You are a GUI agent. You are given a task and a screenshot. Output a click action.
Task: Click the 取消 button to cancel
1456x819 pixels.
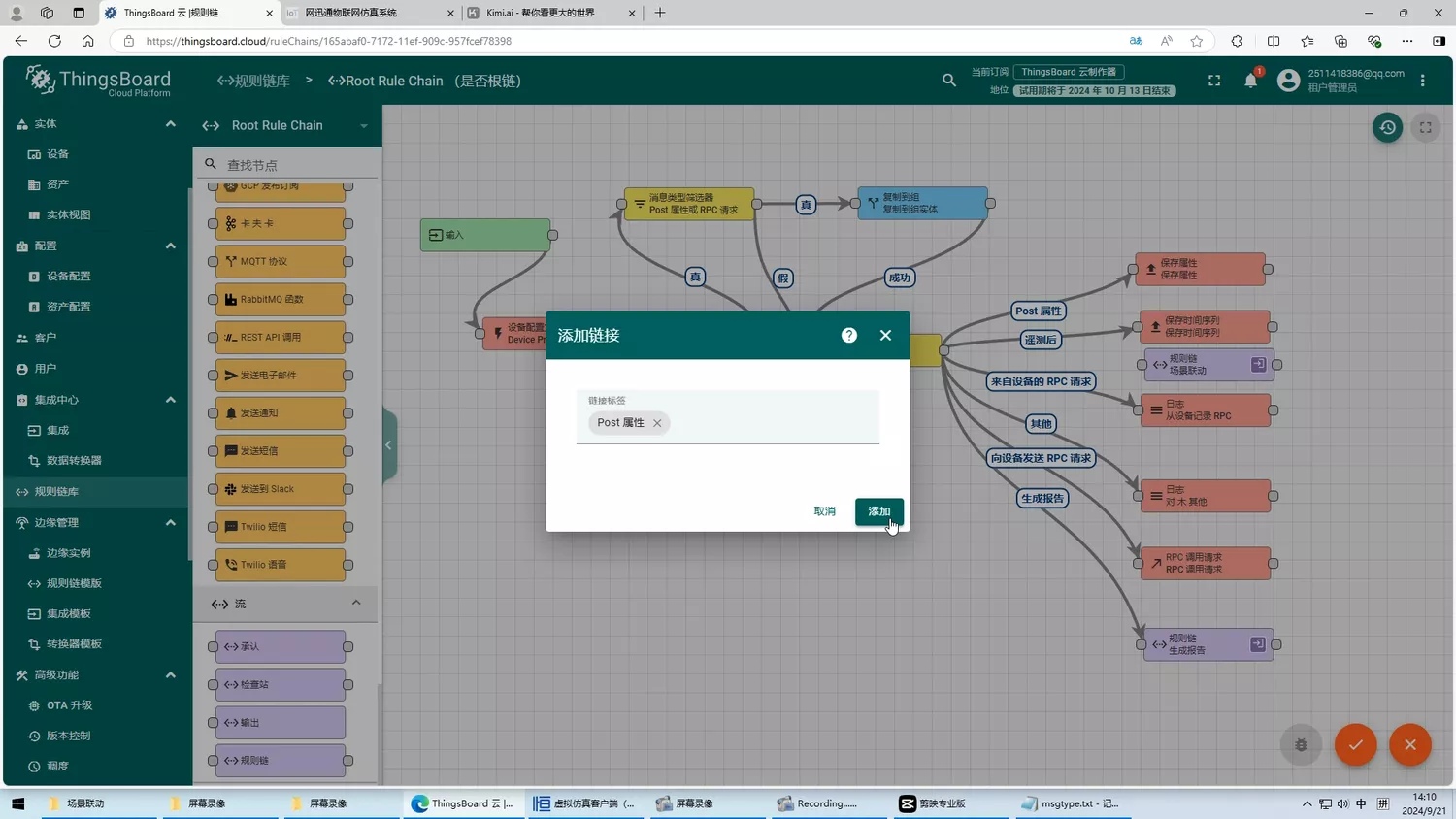(x=824, y=511)
